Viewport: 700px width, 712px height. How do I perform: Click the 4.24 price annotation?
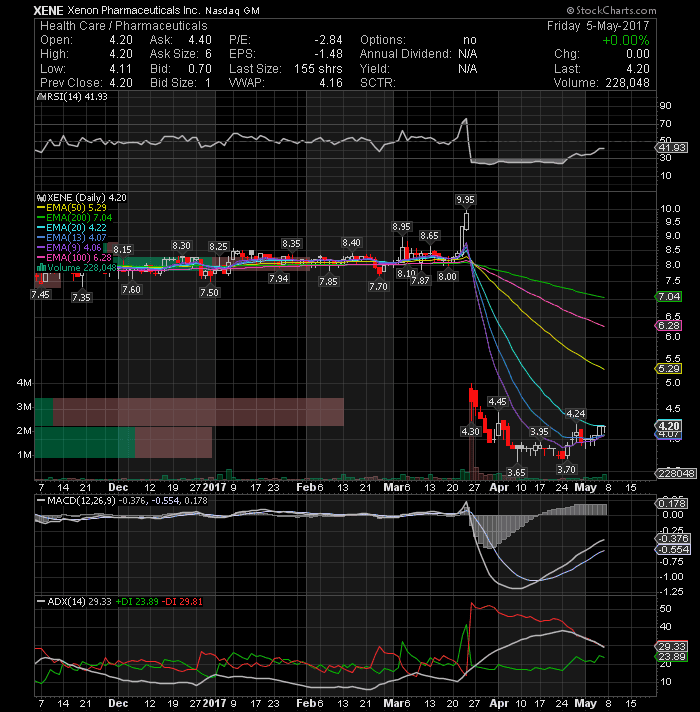tap(576, 413)
